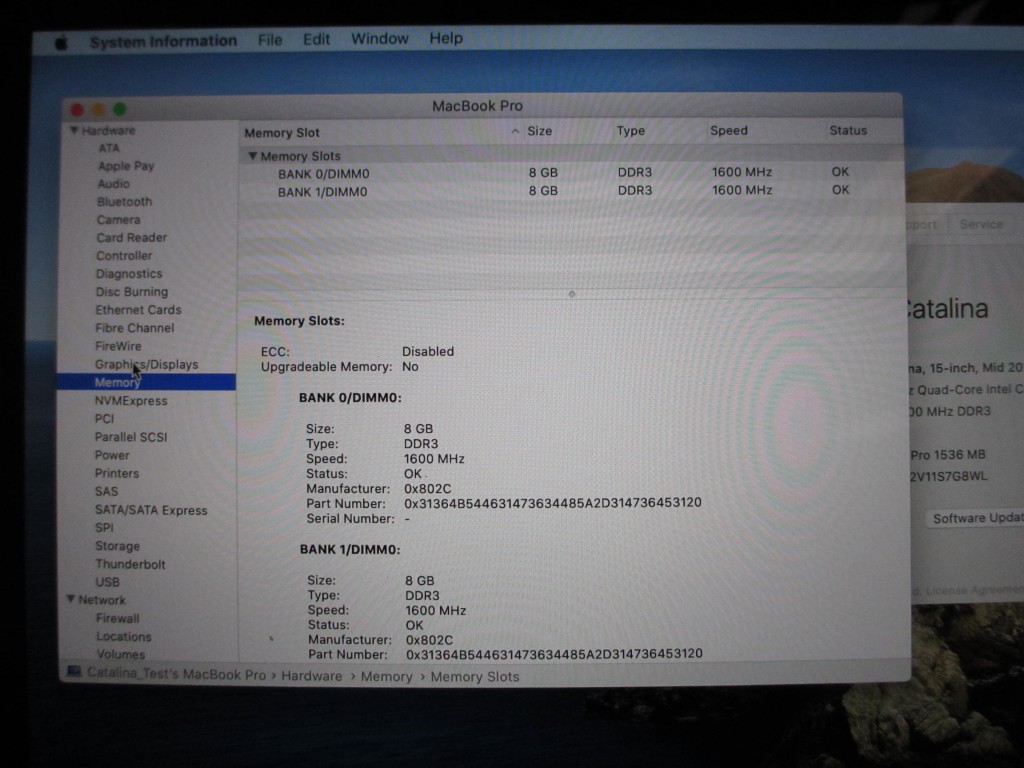Select SATA/SATA Express in the sidebar
Image resolution: width=1024 pixels, height=768 pixels.
[151, 510]
